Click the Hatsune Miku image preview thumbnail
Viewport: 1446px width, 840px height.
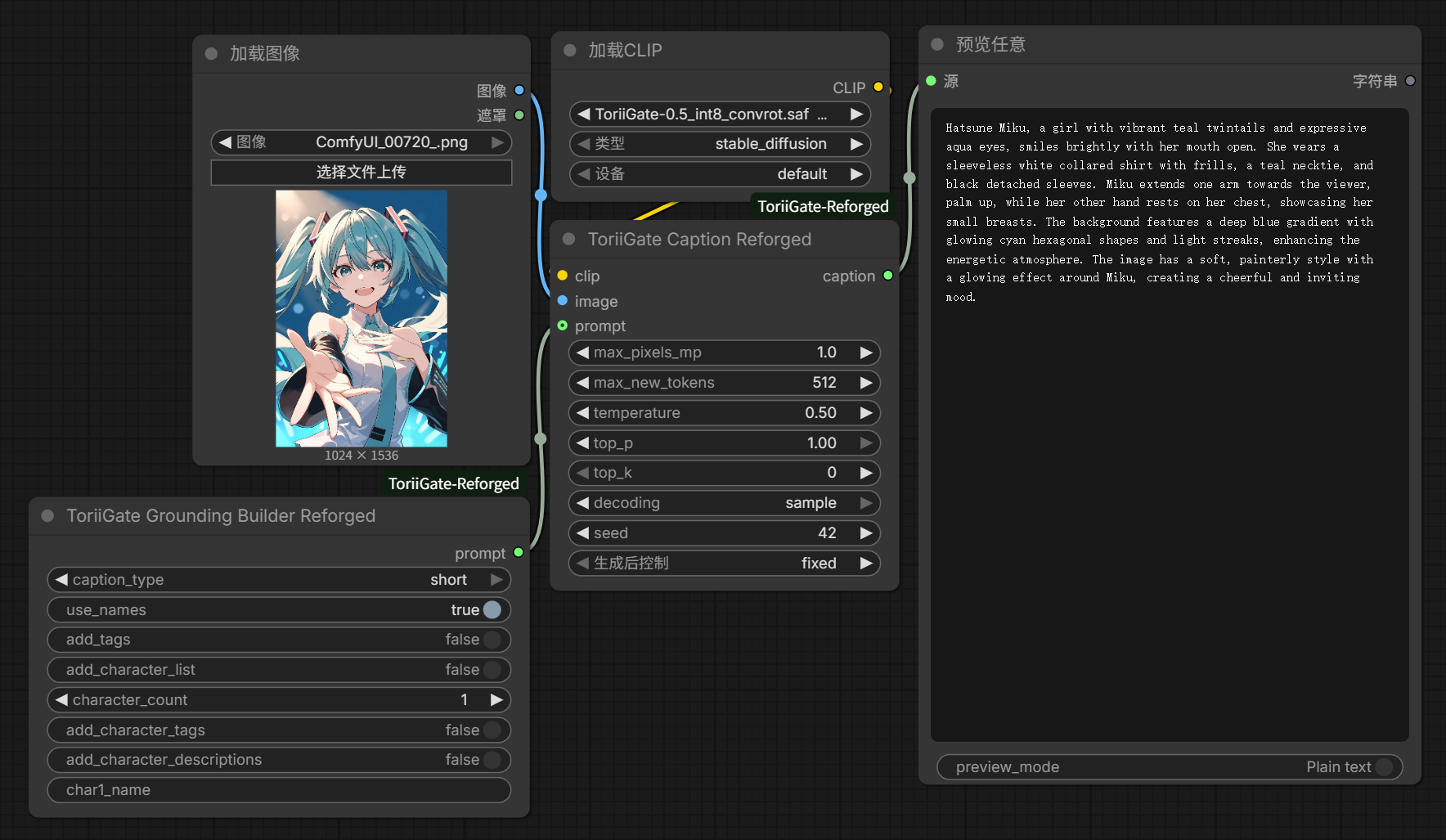[x=361, y=318]
